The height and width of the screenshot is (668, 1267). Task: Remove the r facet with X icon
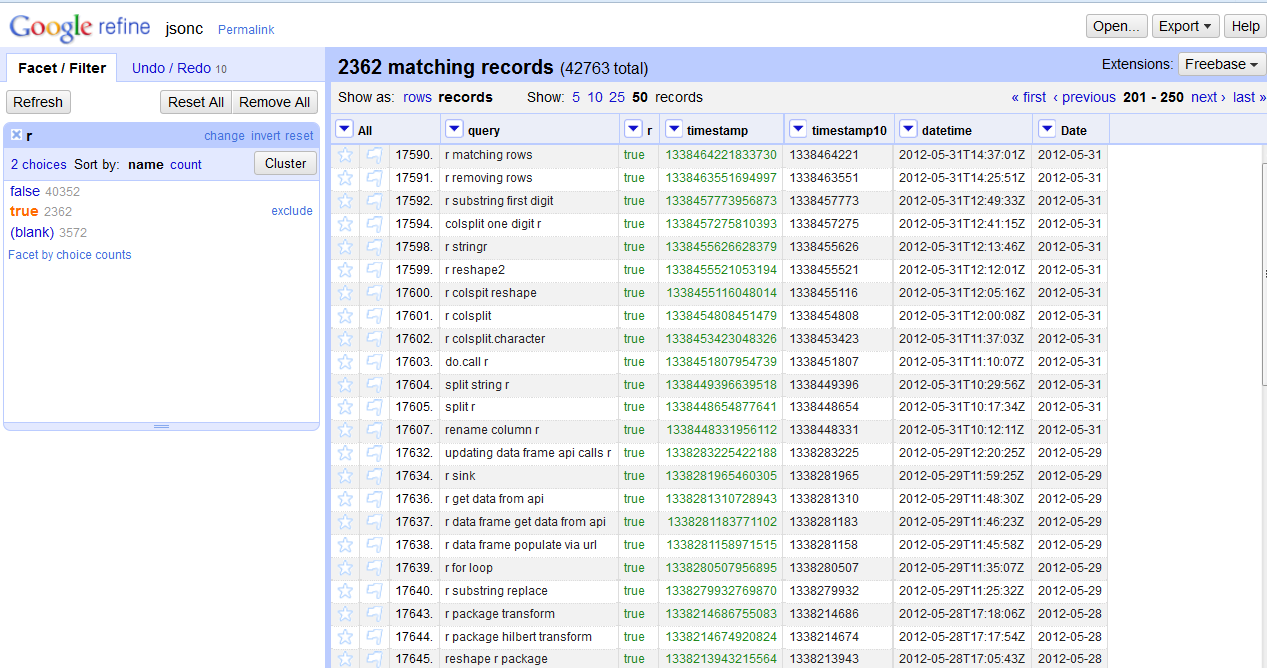pyautogui.click(x=17, y=135)
